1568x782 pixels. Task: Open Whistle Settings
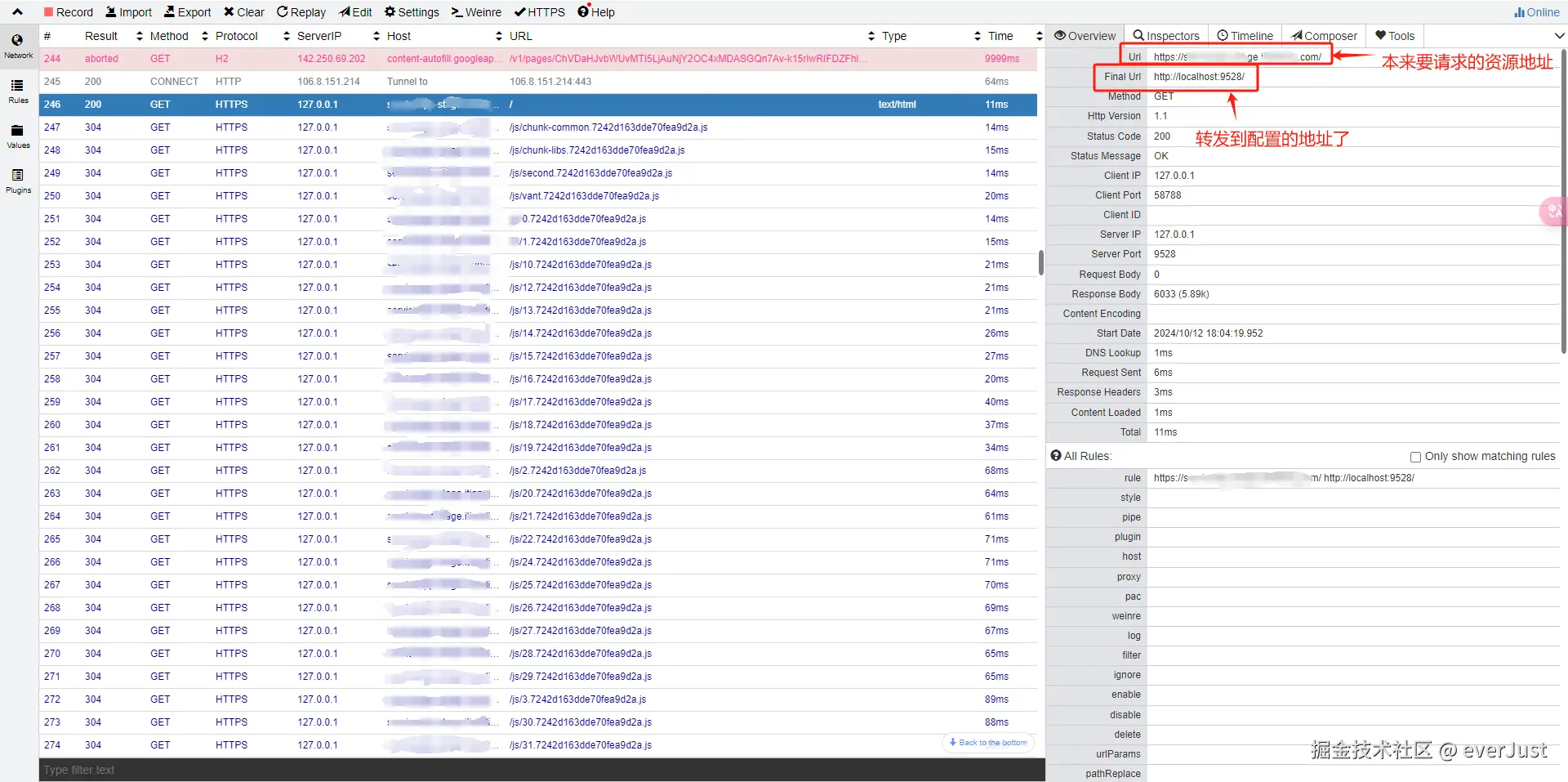point(412,12)
